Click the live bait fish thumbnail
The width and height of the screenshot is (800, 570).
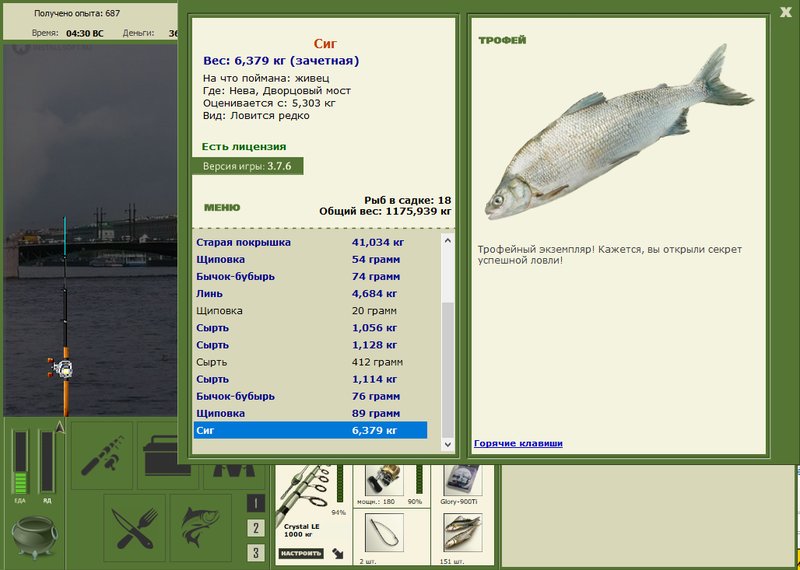(463, 533)
